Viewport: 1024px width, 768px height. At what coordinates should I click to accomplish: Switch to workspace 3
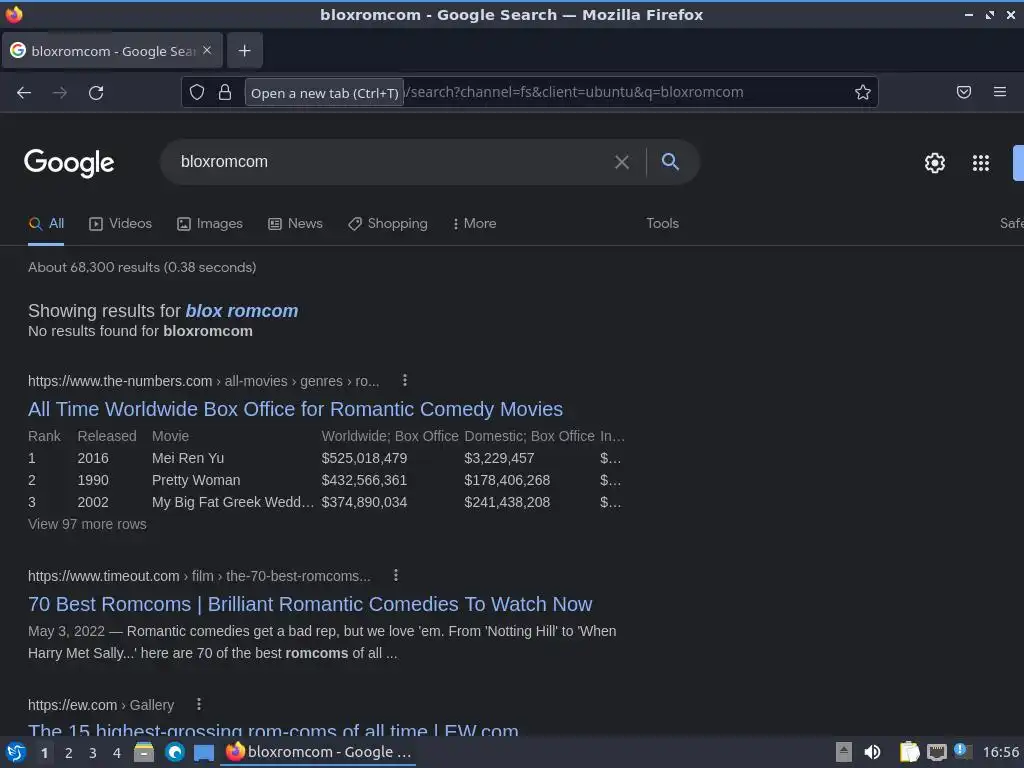[93, 753]
